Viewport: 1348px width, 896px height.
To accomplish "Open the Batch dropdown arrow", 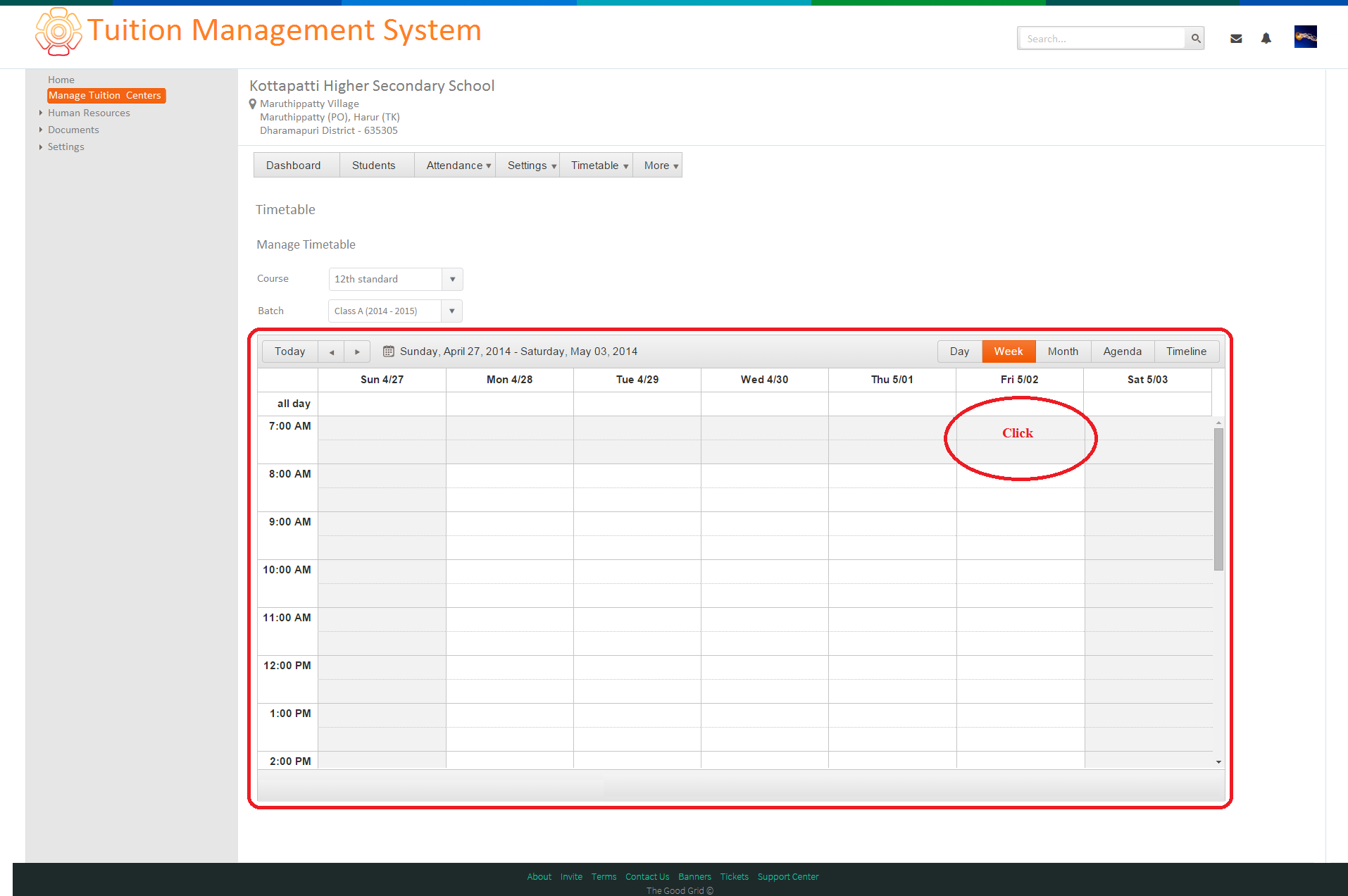I will [451, 311].
